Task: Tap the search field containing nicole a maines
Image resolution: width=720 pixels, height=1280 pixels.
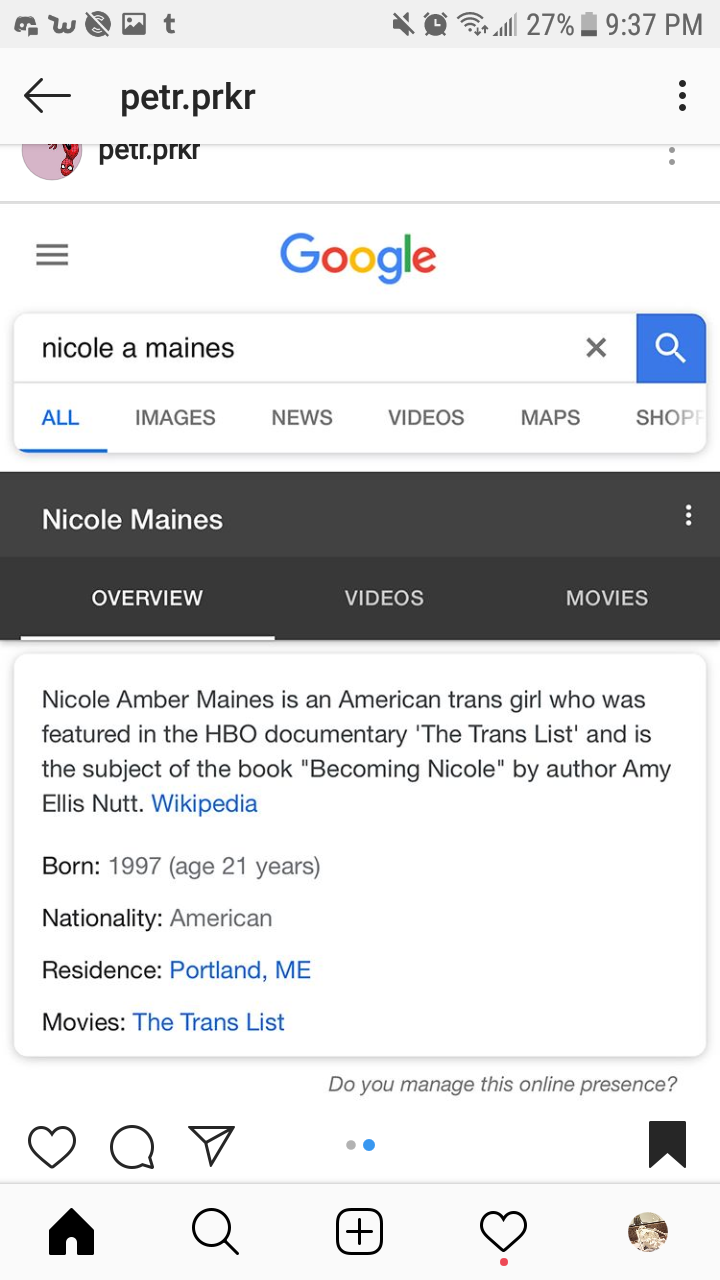Action: click(x=300, y=348)
